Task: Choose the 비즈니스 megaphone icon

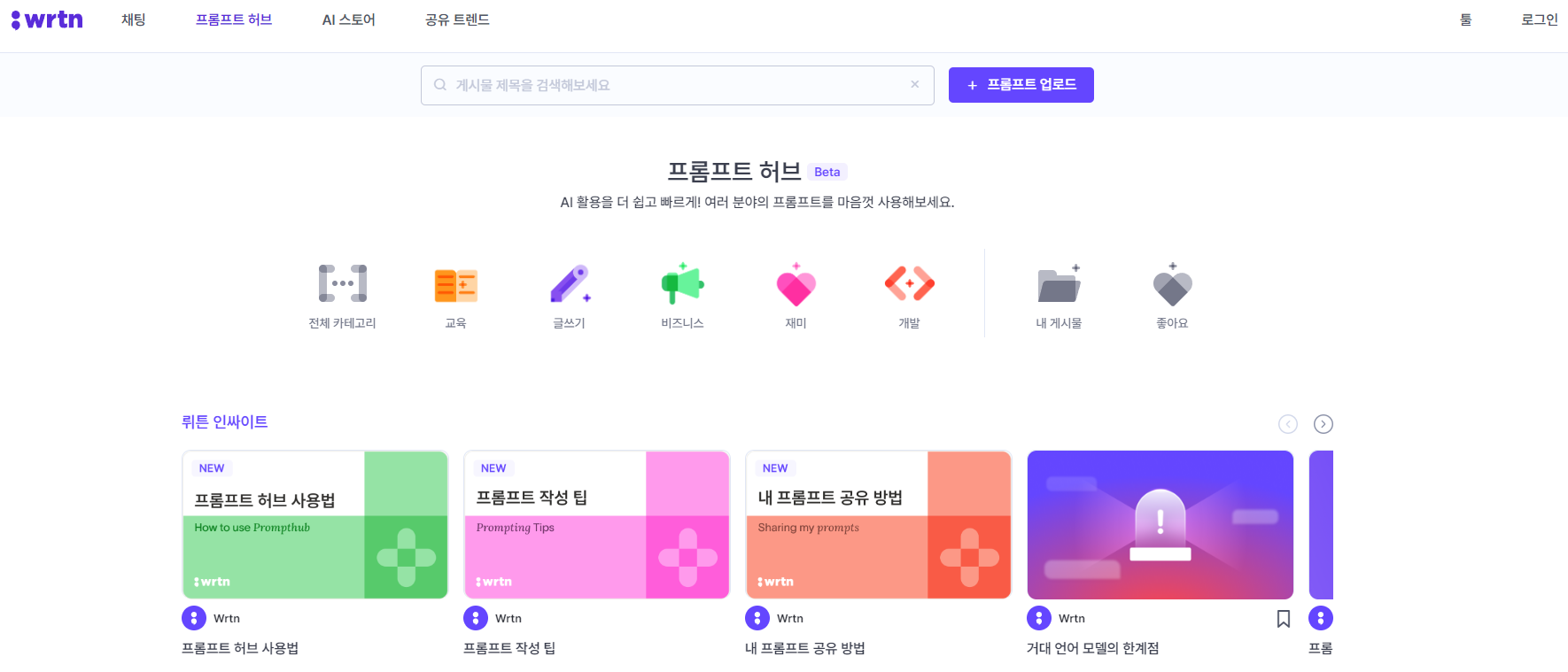Action: (682, 283)
